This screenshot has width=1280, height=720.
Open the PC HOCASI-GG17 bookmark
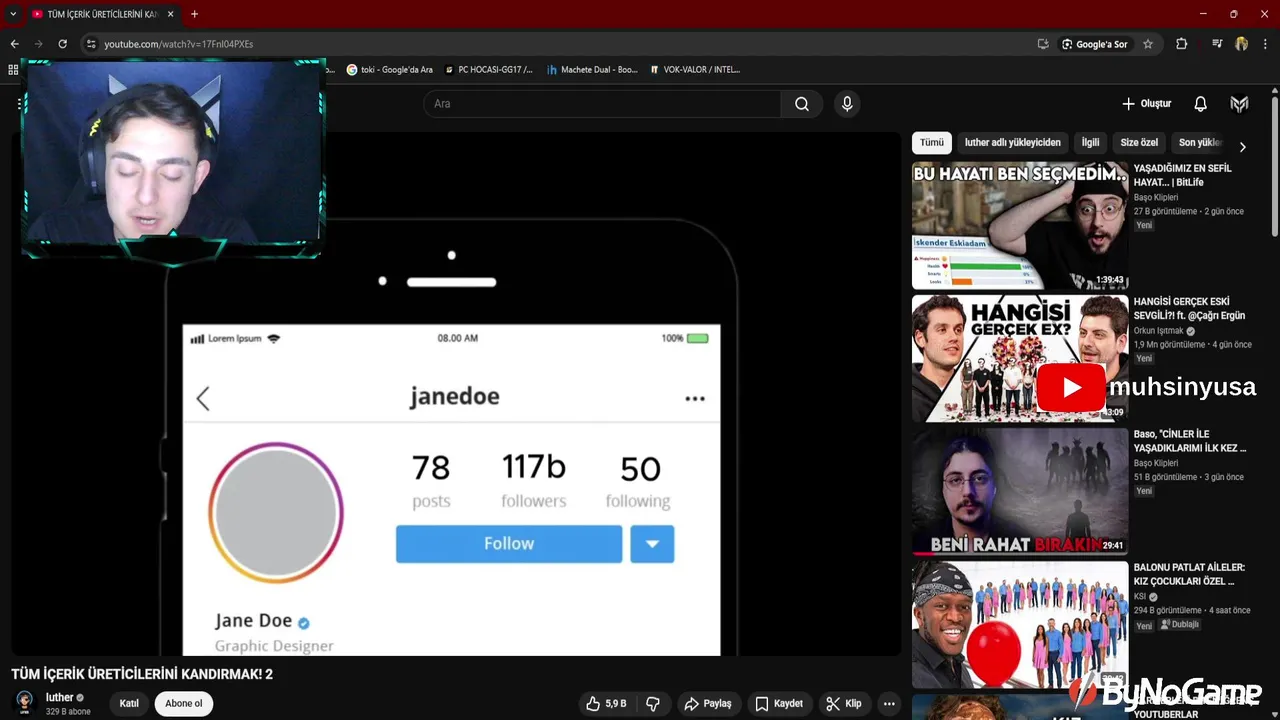[x=487, y=70]
